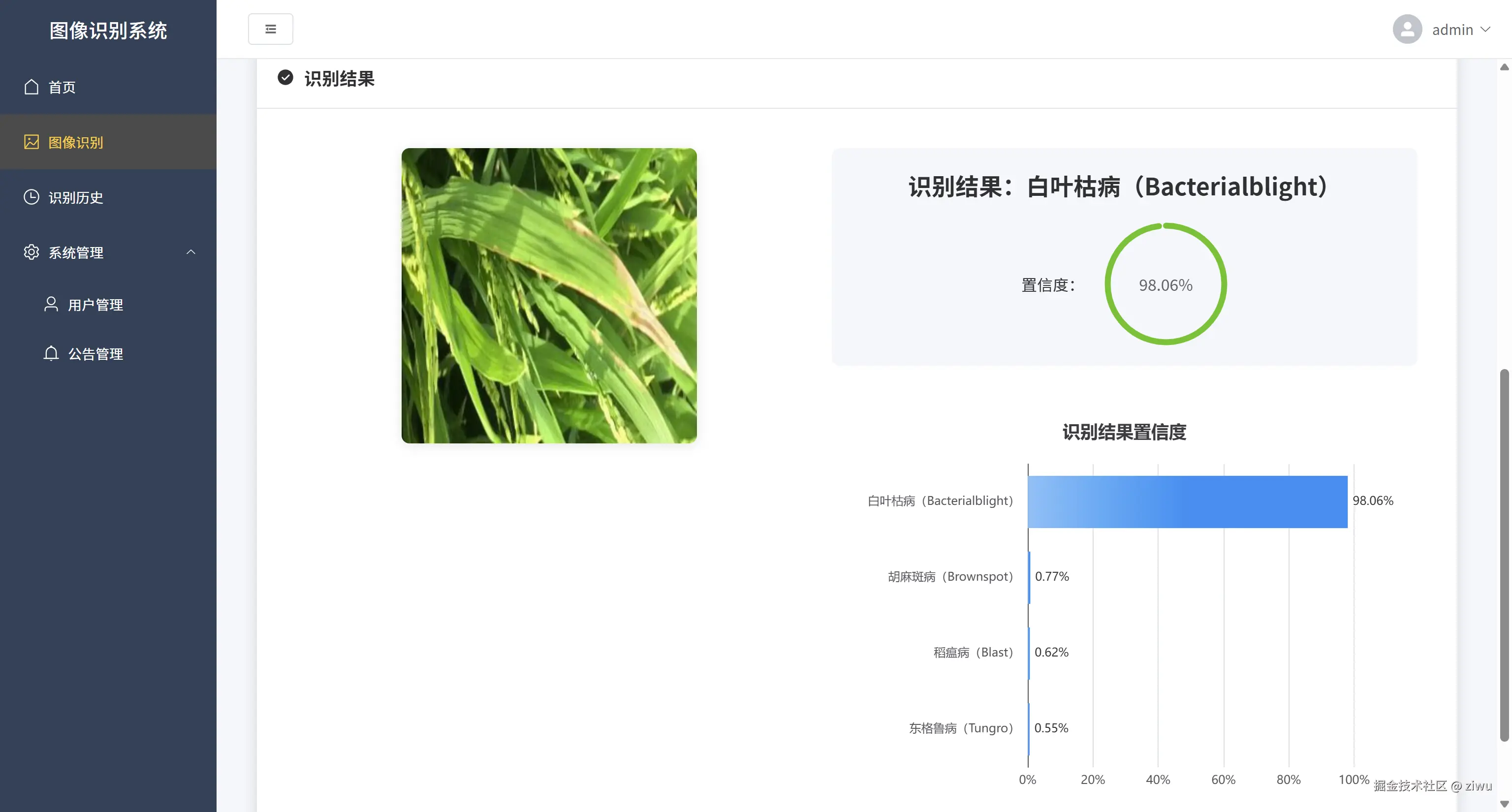This screenshot has width=1512, height=812.
Task: Click the gear icon for 系统管理
Action: coord(31,252)
